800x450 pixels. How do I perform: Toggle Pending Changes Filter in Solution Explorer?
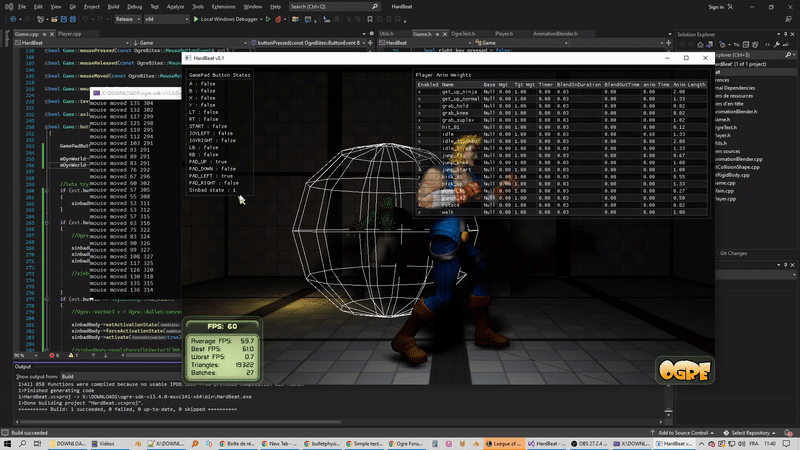point(722,45)
